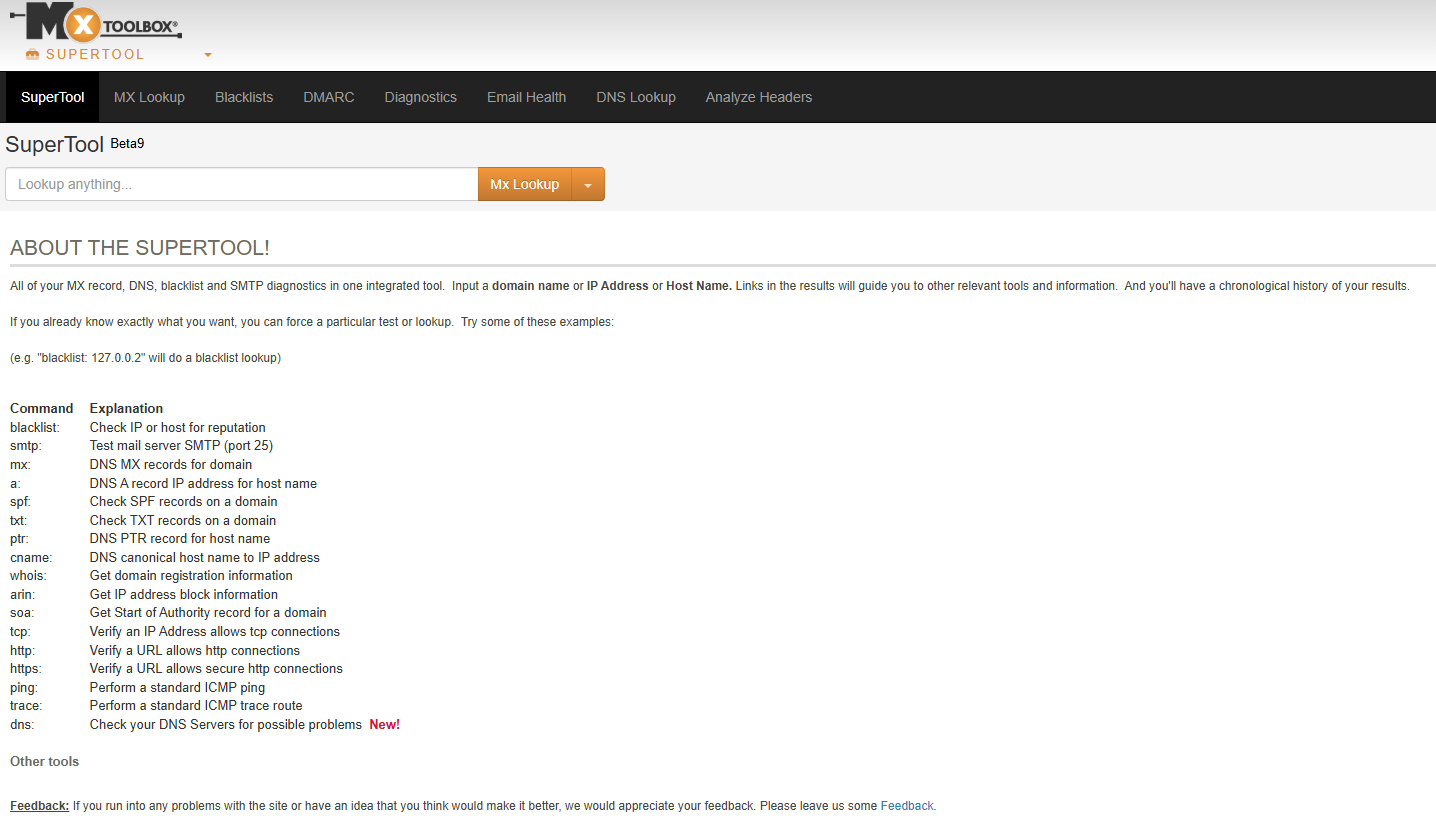Click the orange toolbox icon beside SUPERTOOL
Screen dimensions: 1436x833
[x=32, y=54]
